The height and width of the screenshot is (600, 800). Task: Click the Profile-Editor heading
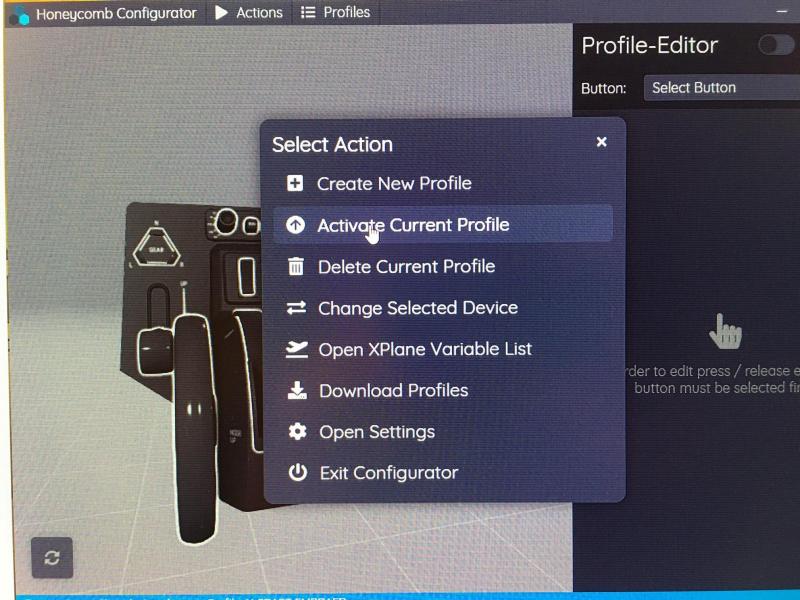pos(649,45)
